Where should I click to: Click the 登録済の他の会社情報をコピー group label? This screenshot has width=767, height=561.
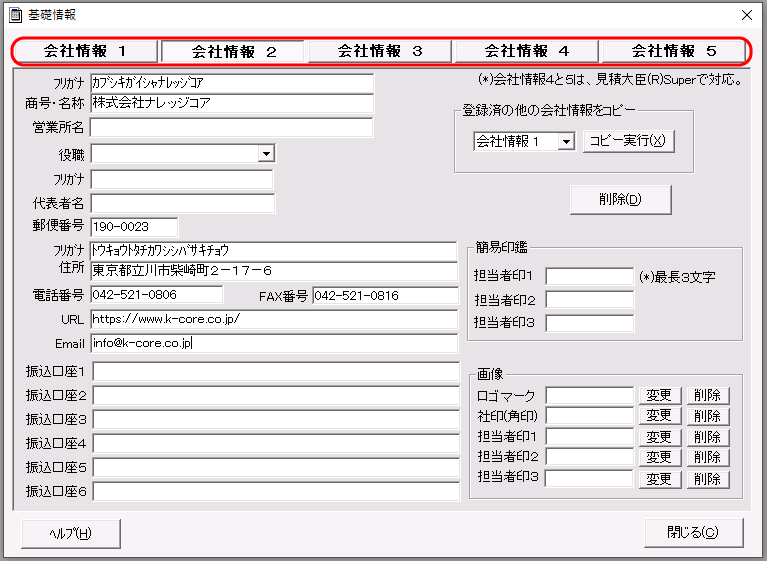[549, 111]
